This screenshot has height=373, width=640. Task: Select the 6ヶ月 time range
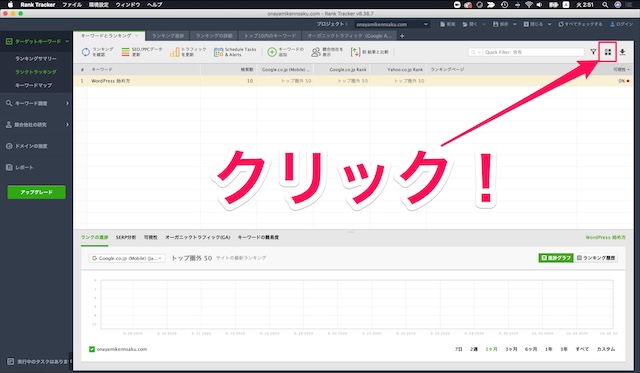click(531, 349)
